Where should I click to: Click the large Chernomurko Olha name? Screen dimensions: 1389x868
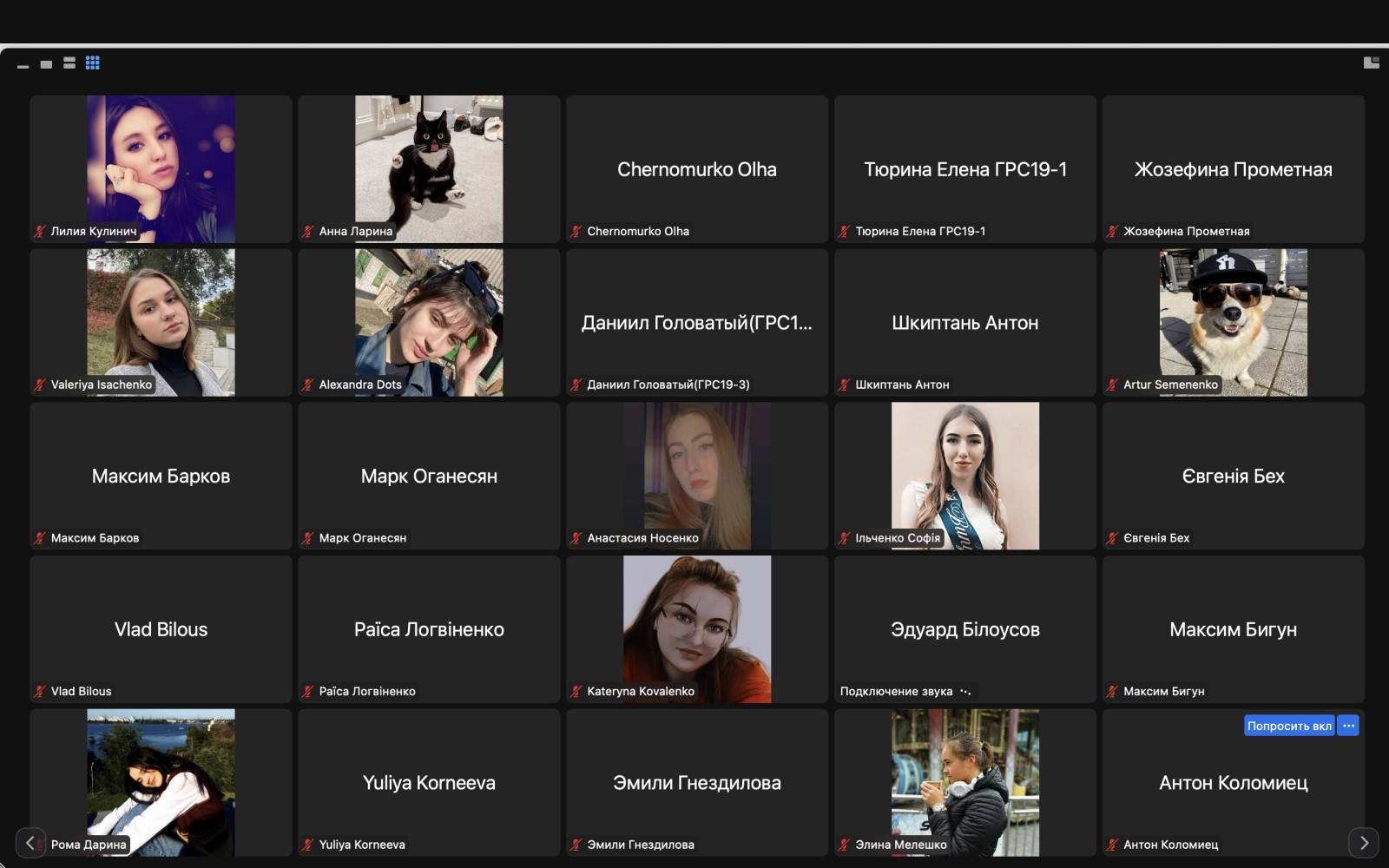[697, 169]
